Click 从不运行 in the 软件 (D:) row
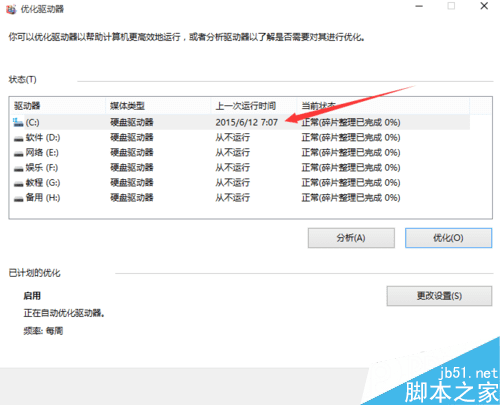The width and height of the screenshot is (500, 405). 233,137
